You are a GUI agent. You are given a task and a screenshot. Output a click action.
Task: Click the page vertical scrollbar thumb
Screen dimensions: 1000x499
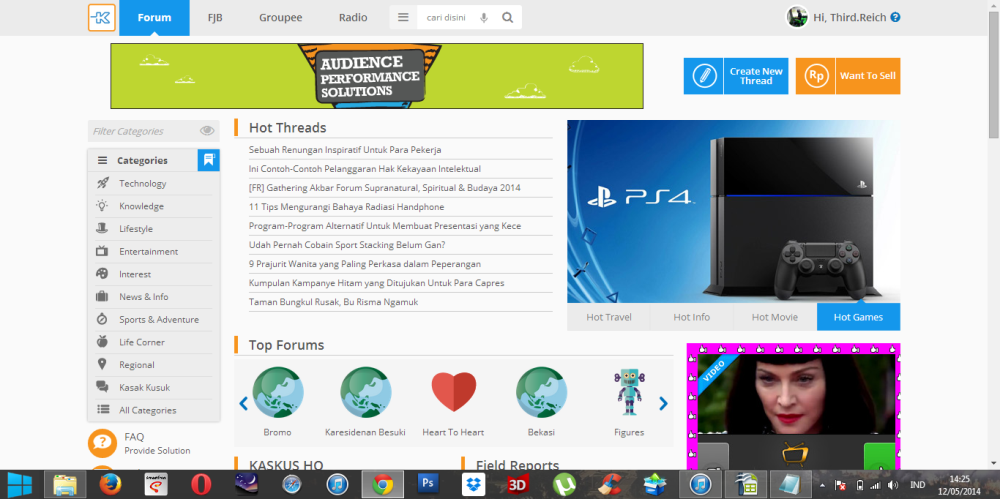(x=994, y=73)
